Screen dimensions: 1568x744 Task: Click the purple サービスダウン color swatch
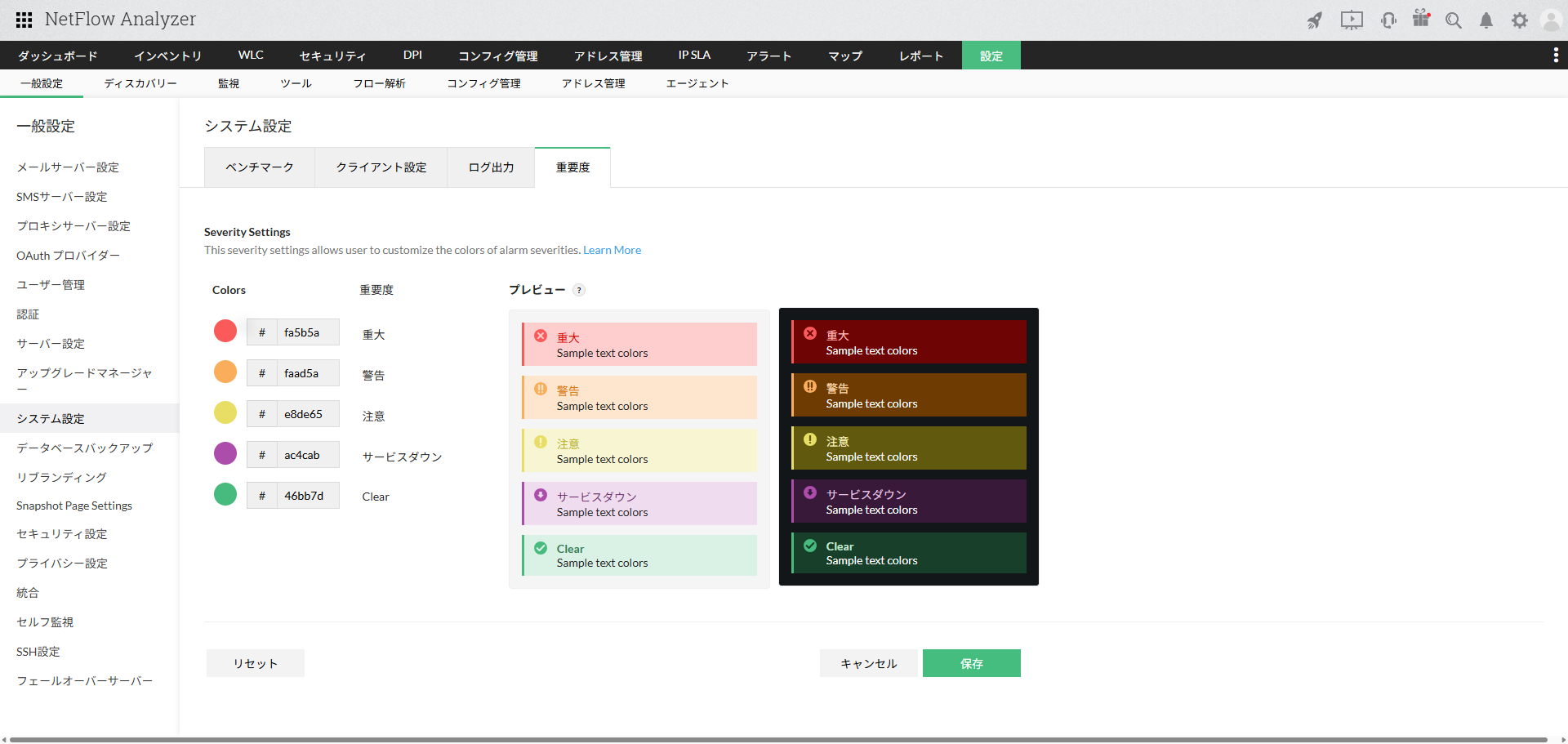tap(225, 453)
